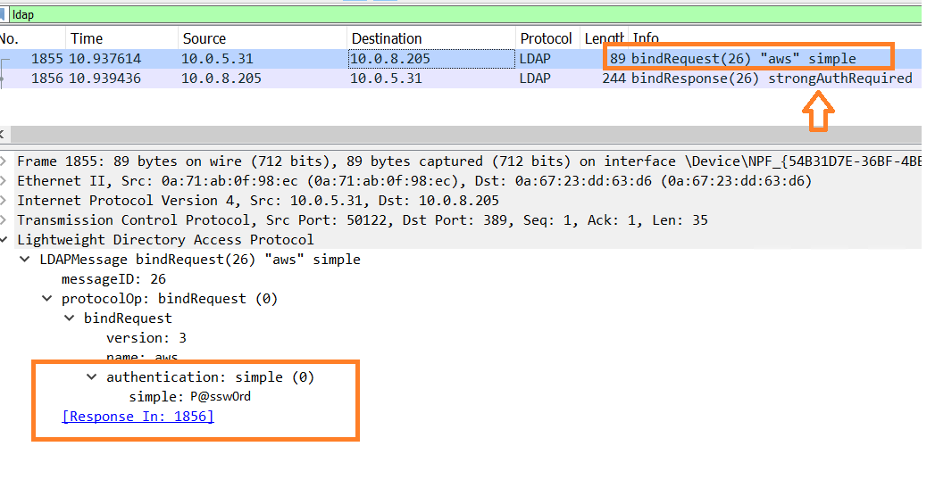Screen dimensions: 934x496
Task: Select the Frame 1855 summary line
Action: click(x=469, y=161)
